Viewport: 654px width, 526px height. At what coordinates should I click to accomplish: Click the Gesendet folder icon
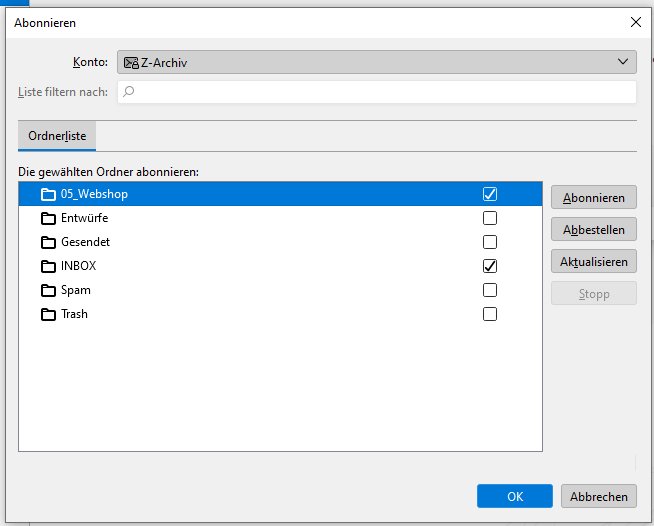48,242
